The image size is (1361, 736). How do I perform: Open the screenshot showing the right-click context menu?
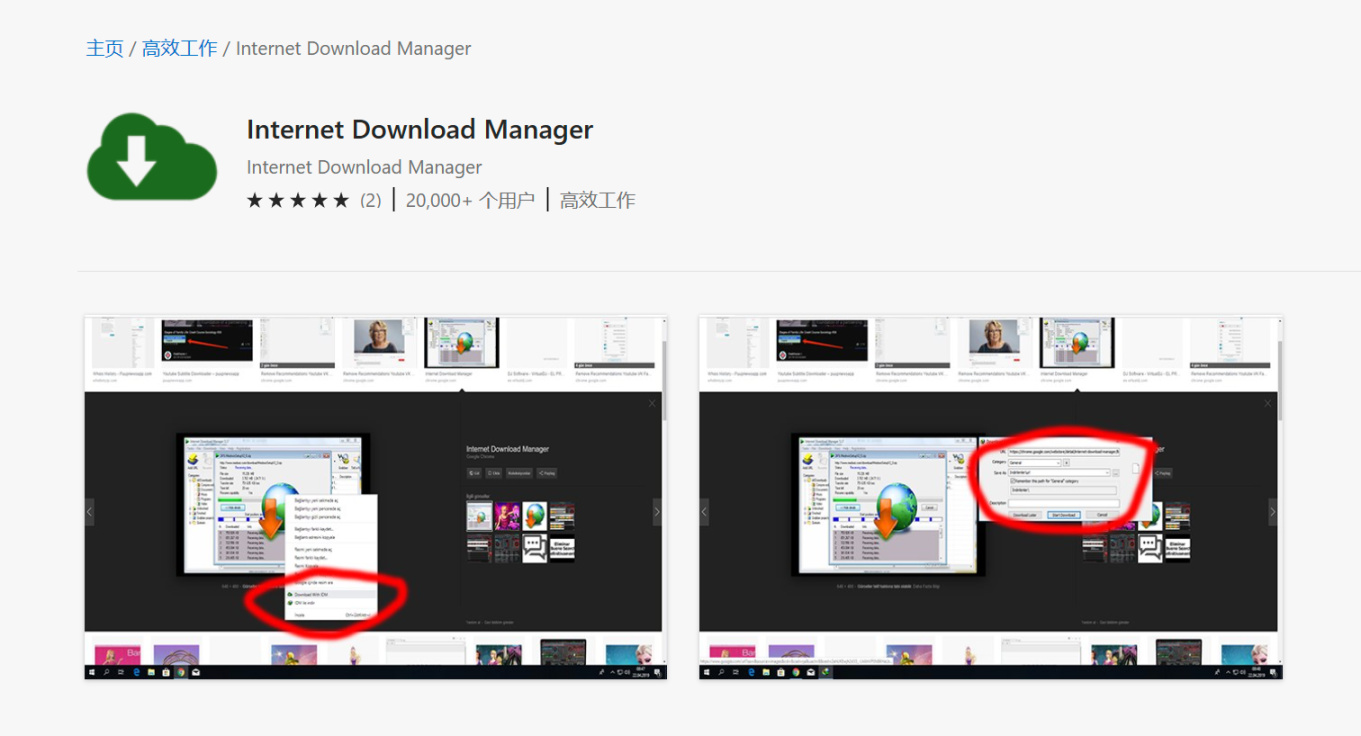373,498
